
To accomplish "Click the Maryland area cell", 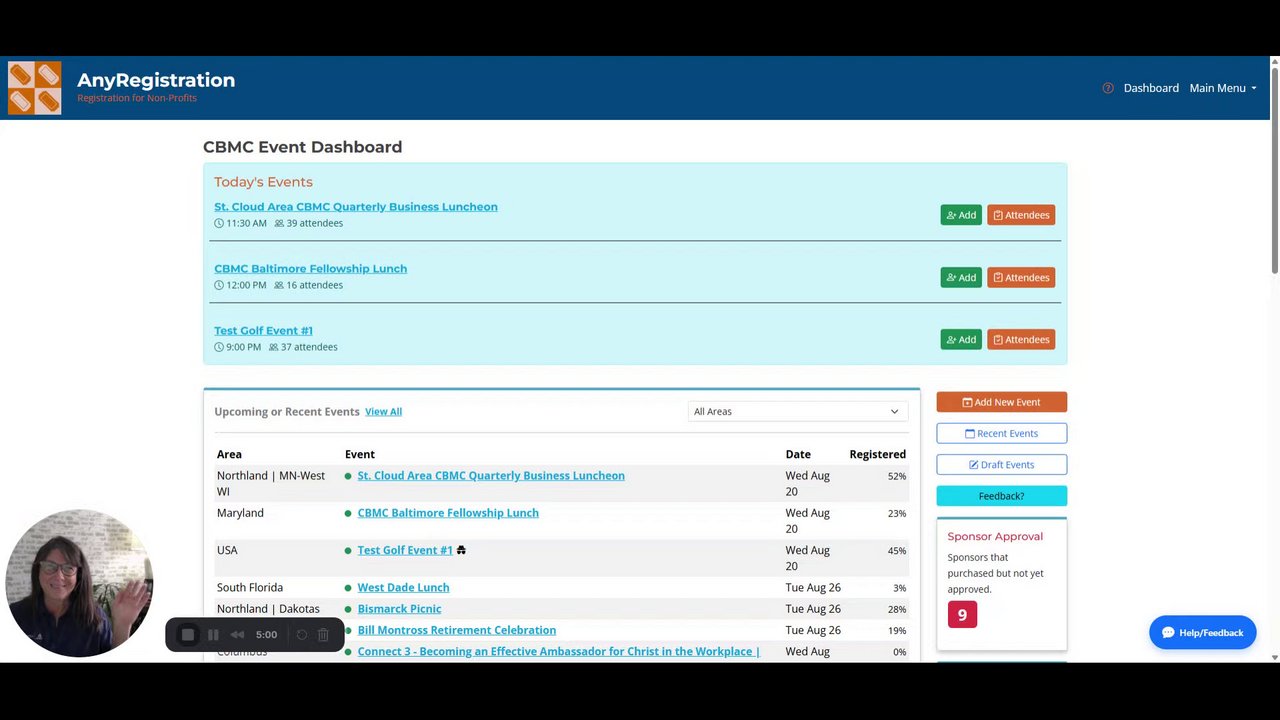I will point(240,513).
